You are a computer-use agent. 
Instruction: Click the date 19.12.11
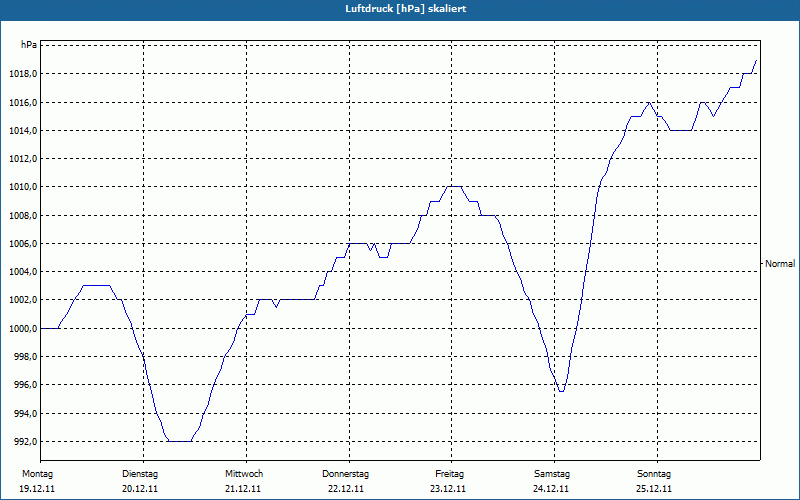(37, 489)
